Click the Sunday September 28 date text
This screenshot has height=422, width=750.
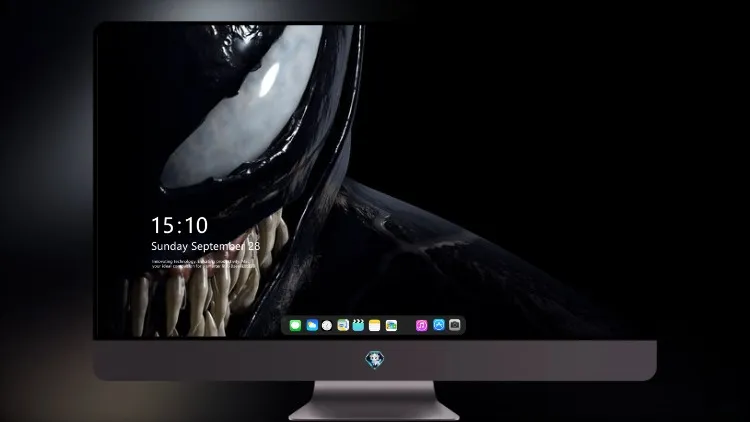206,246
